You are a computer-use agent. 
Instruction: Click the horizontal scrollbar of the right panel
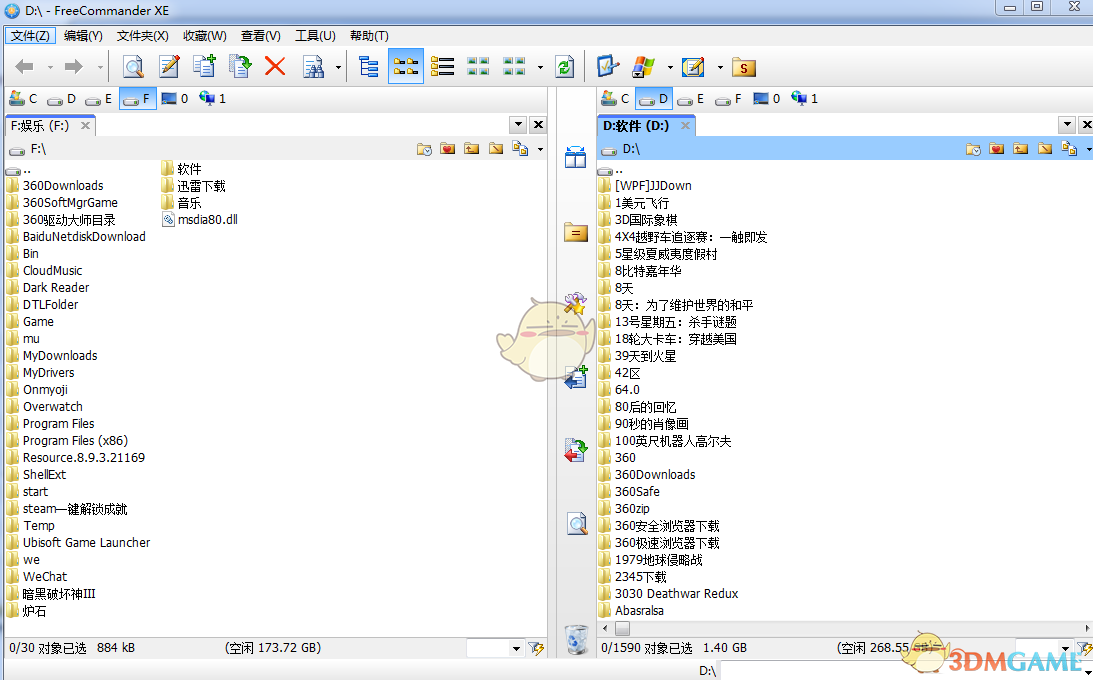click(x=800, y=628)
